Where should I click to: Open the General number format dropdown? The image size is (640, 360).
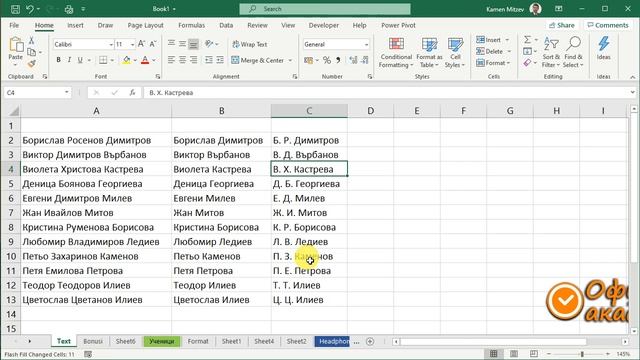(366, 44)
